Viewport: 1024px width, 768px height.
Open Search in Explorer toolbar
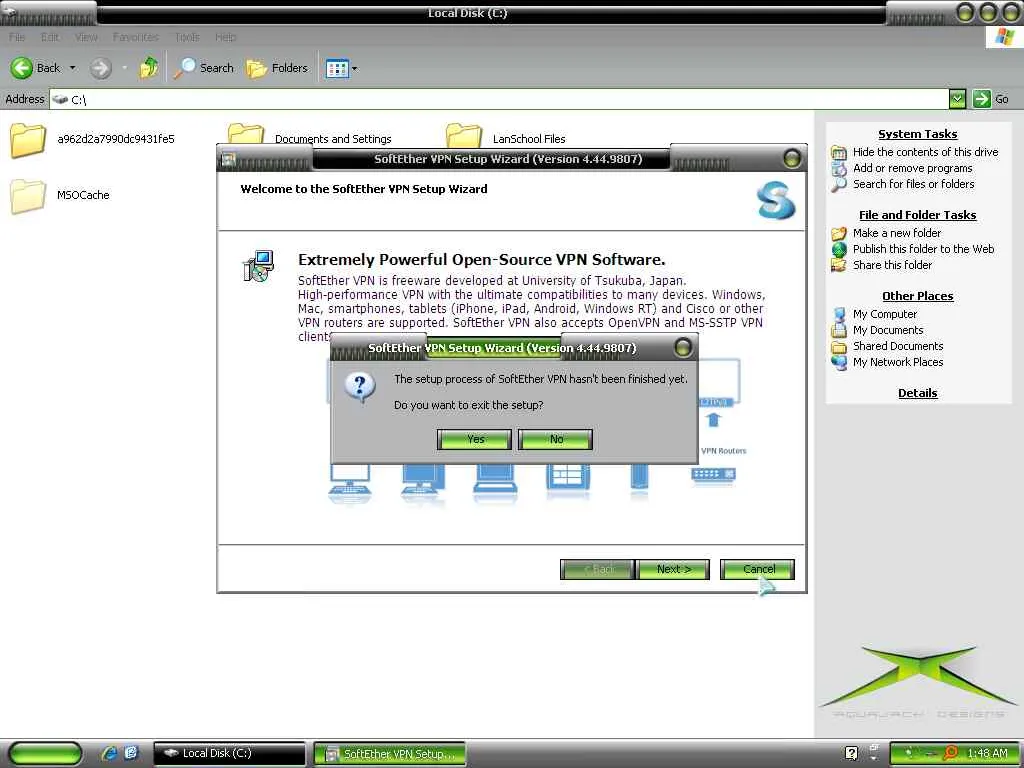pos(204,68)
